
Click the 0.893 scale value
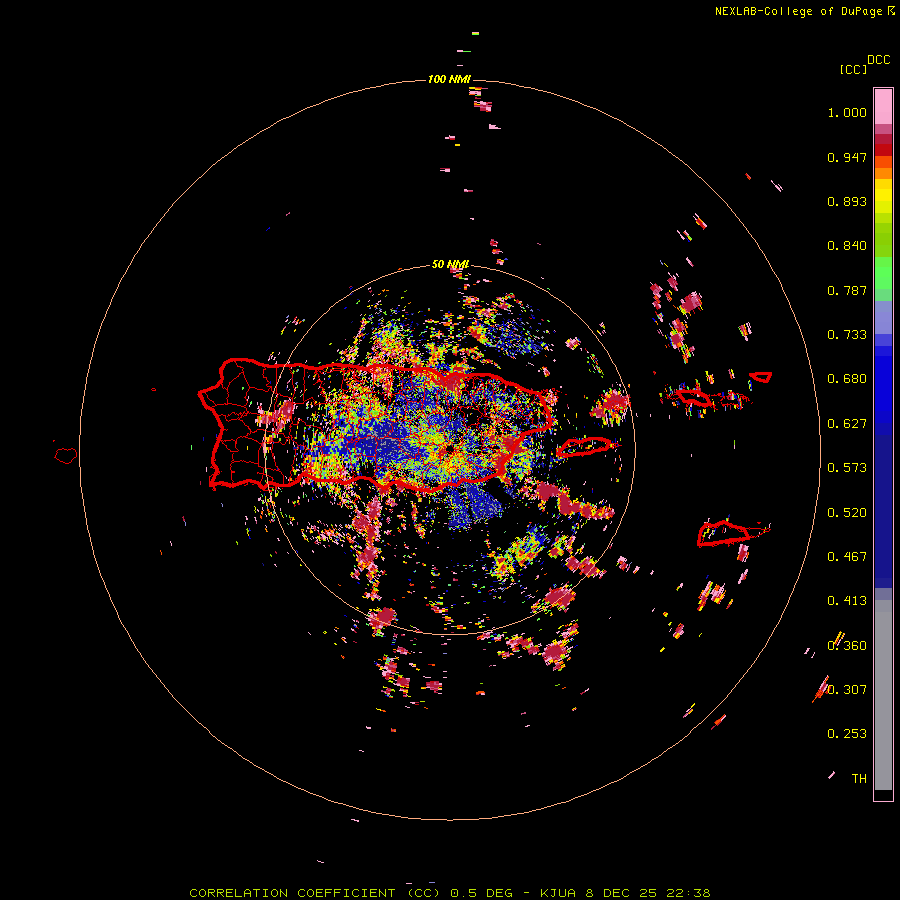pos(847,201)
